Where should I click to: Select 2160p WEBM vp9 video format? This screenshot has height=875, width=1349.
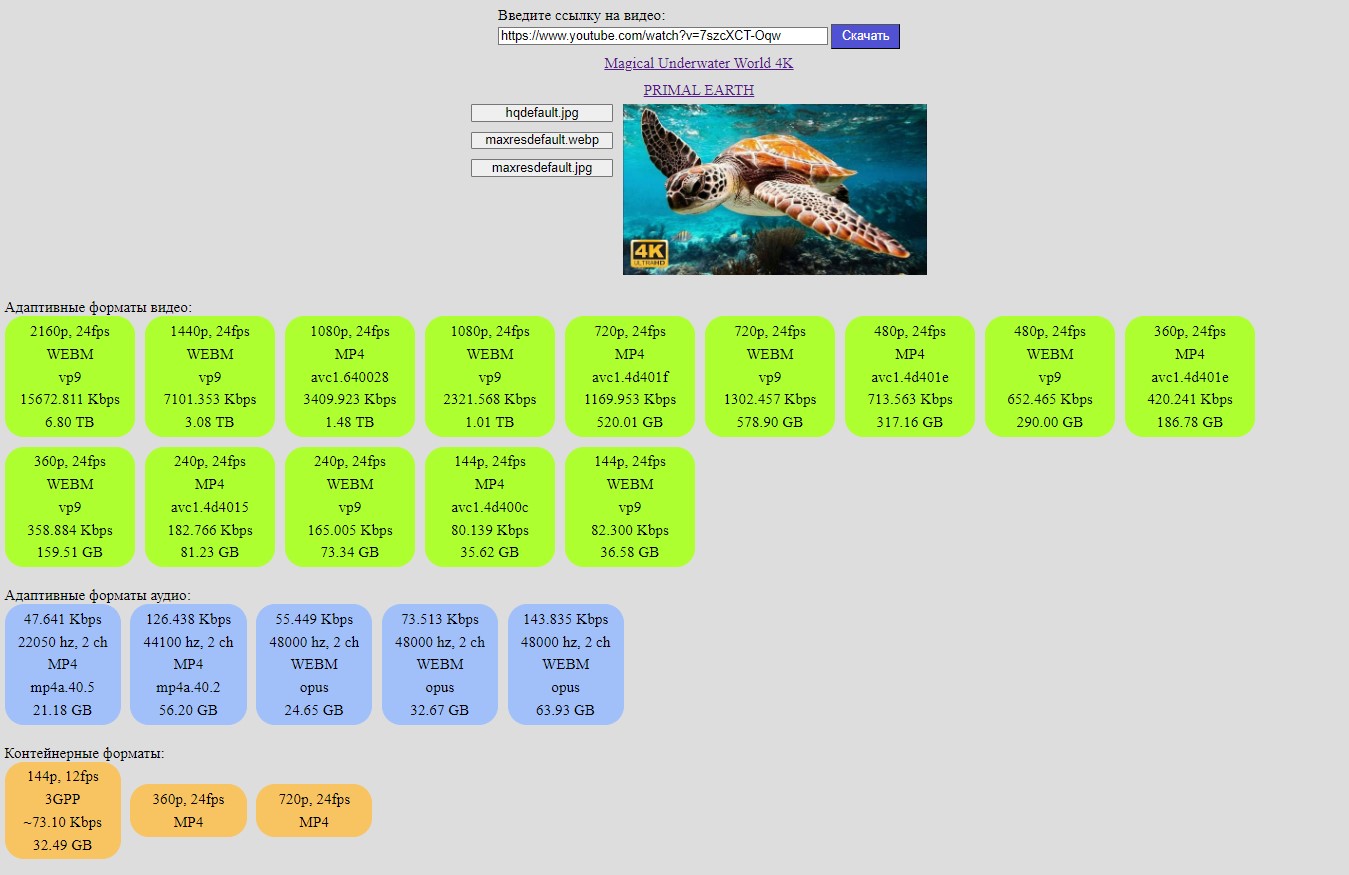[70, 377]
